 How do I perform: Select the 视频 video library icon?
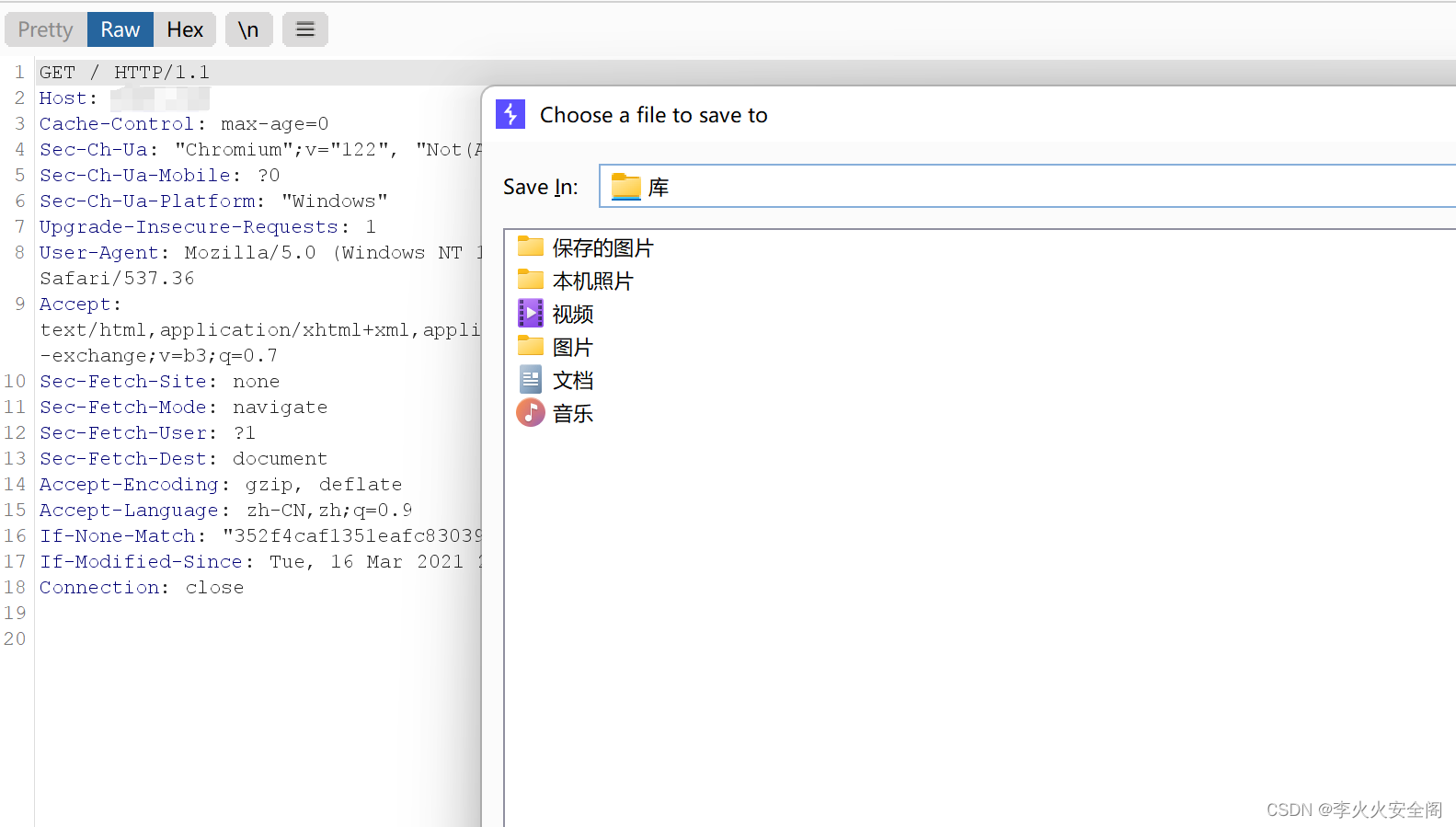[x=531, y=313]
